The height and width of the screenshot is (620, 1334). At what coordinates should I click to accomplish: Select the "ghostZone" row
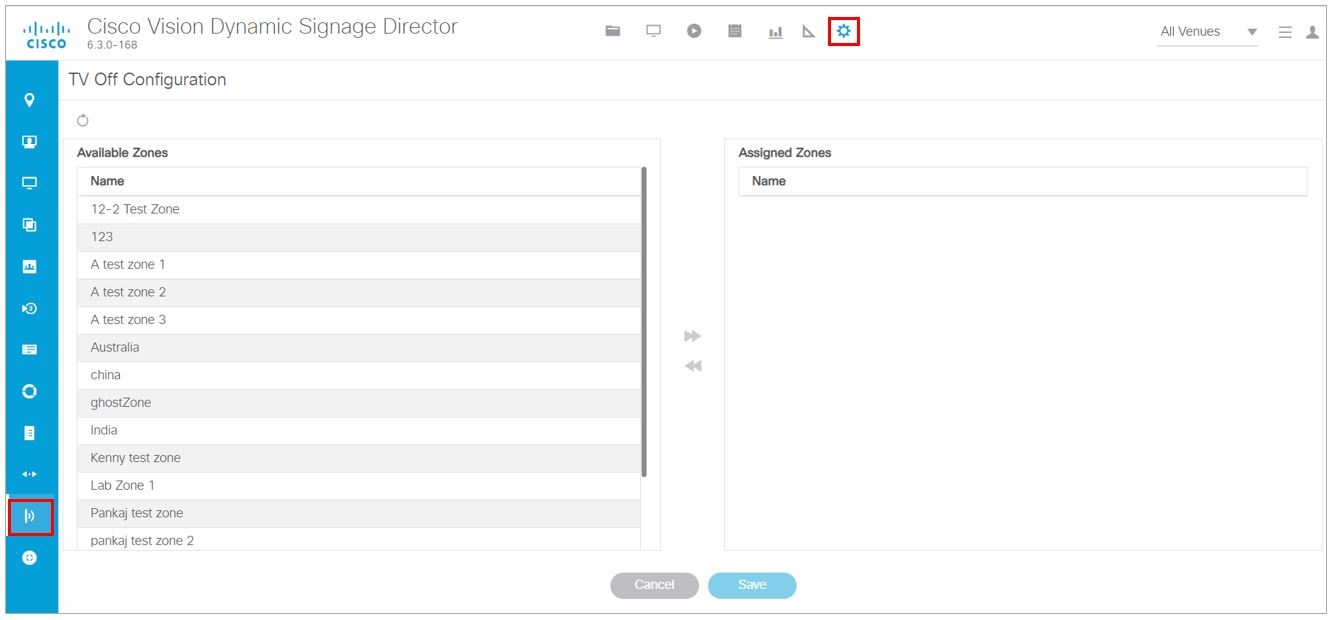coord(359,403)
